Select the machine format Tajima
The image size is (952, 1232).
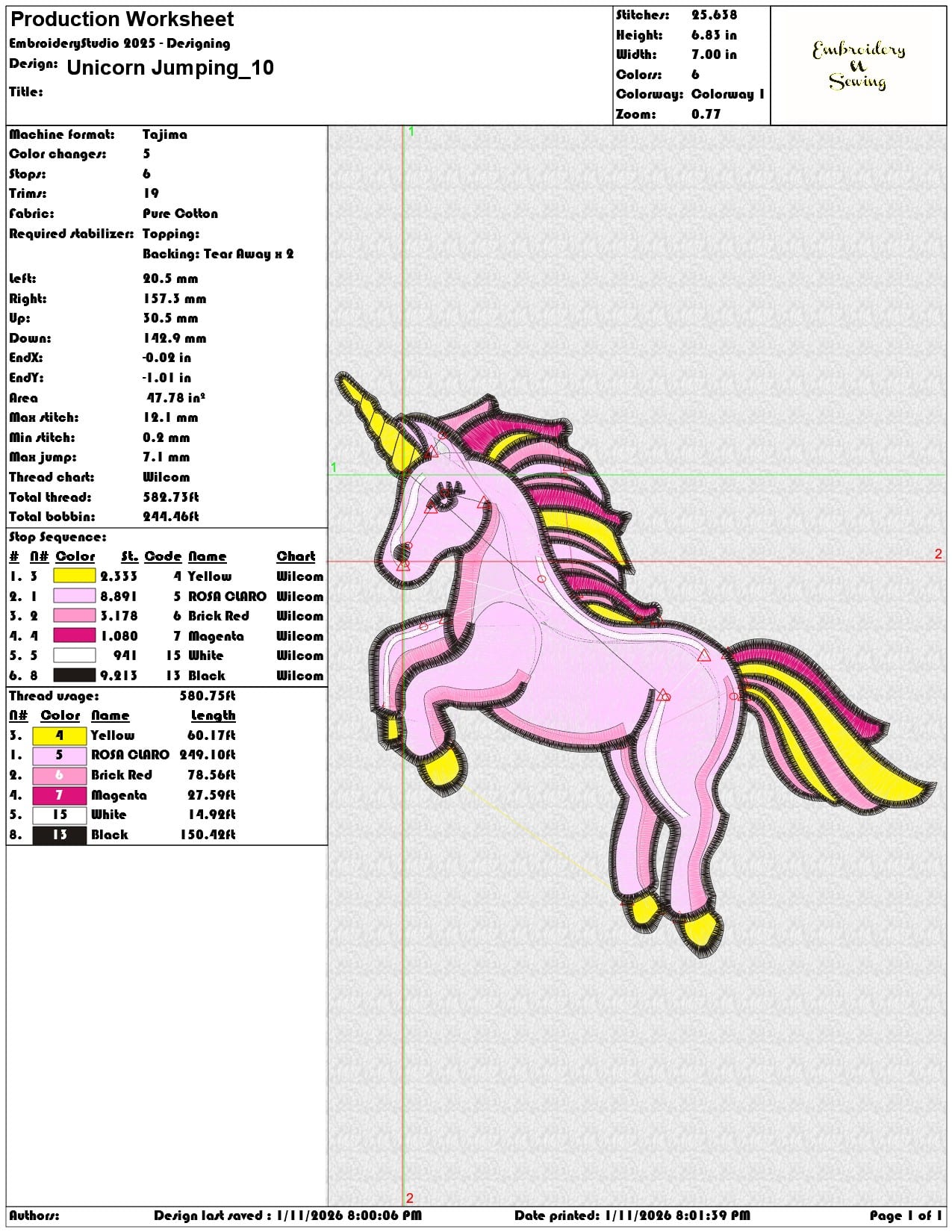point(165,135)
